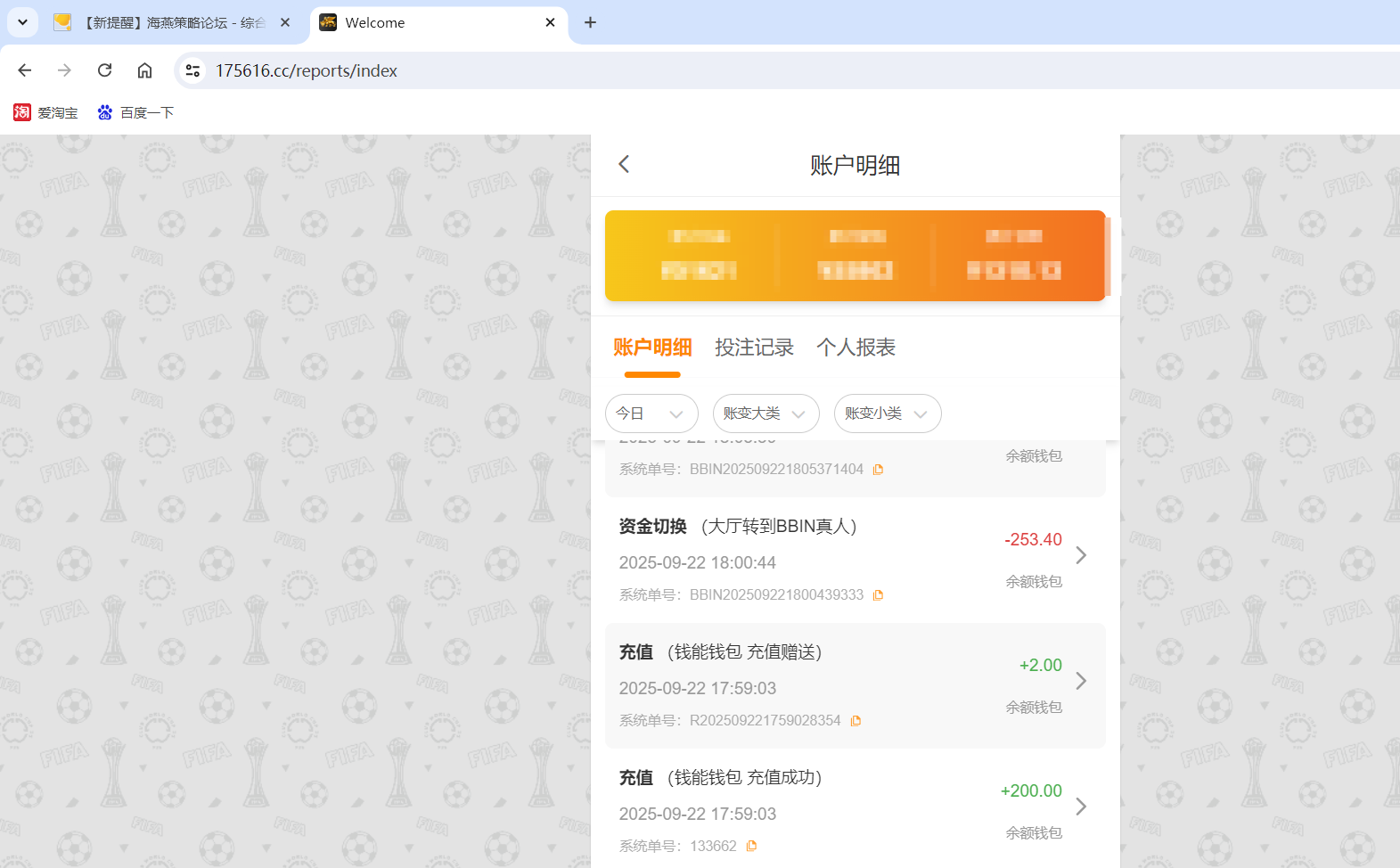Image resolution: width=1400 pixels, height=868 pixels.
Task: Switch to the 投注记录 tab
Action: 754,348
